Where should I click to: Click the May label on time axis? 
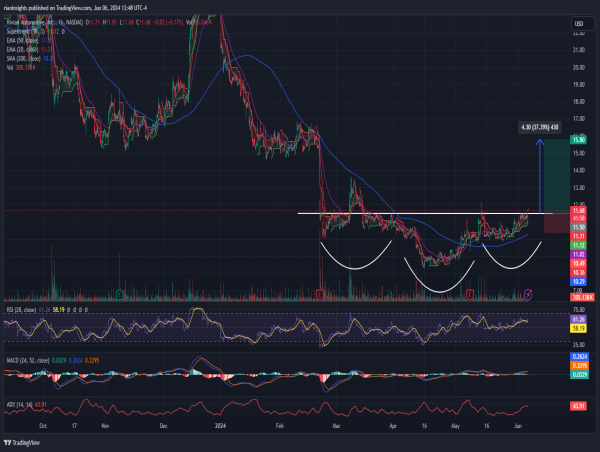(x=455, y=426)
